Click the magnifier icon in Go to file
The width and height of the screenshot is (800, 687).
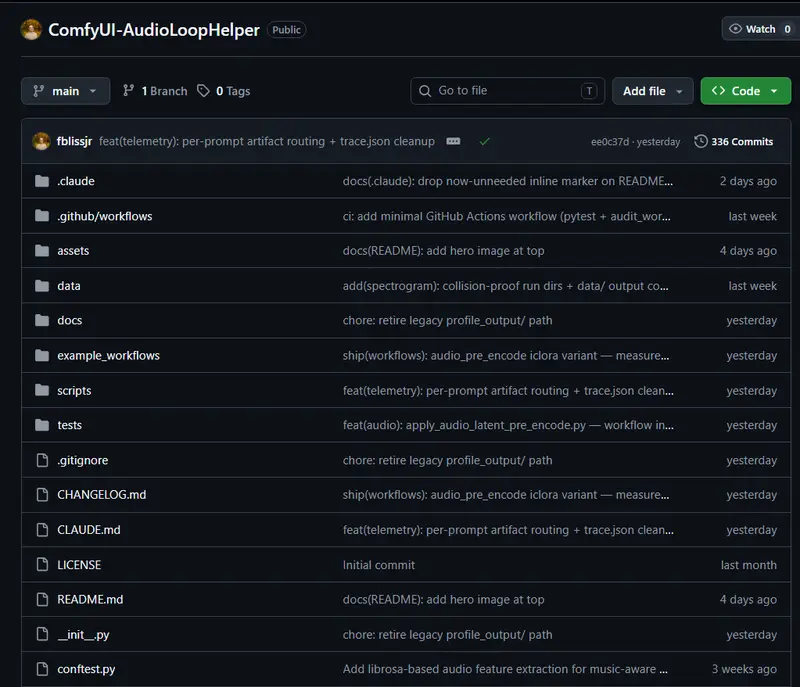425,91
